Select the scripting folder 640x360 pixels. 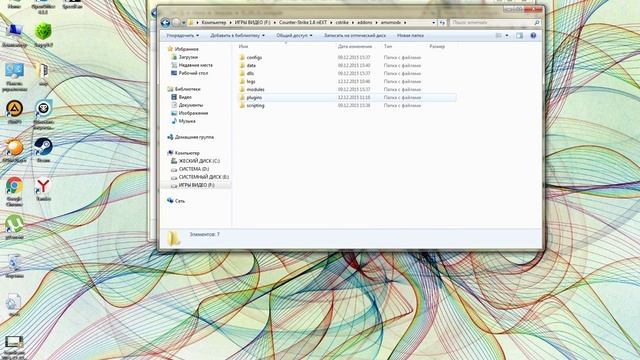click(255, 105)
